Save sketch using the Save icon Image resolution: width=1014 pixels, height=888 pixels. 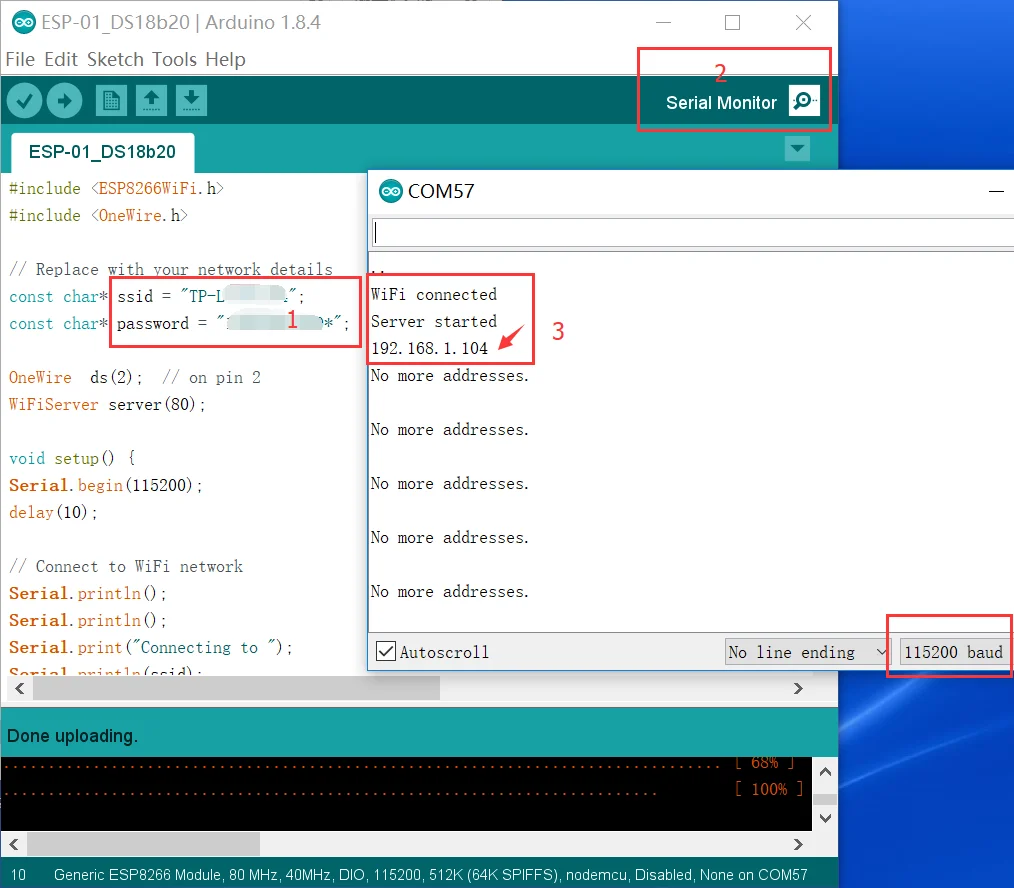pos(191,101)
